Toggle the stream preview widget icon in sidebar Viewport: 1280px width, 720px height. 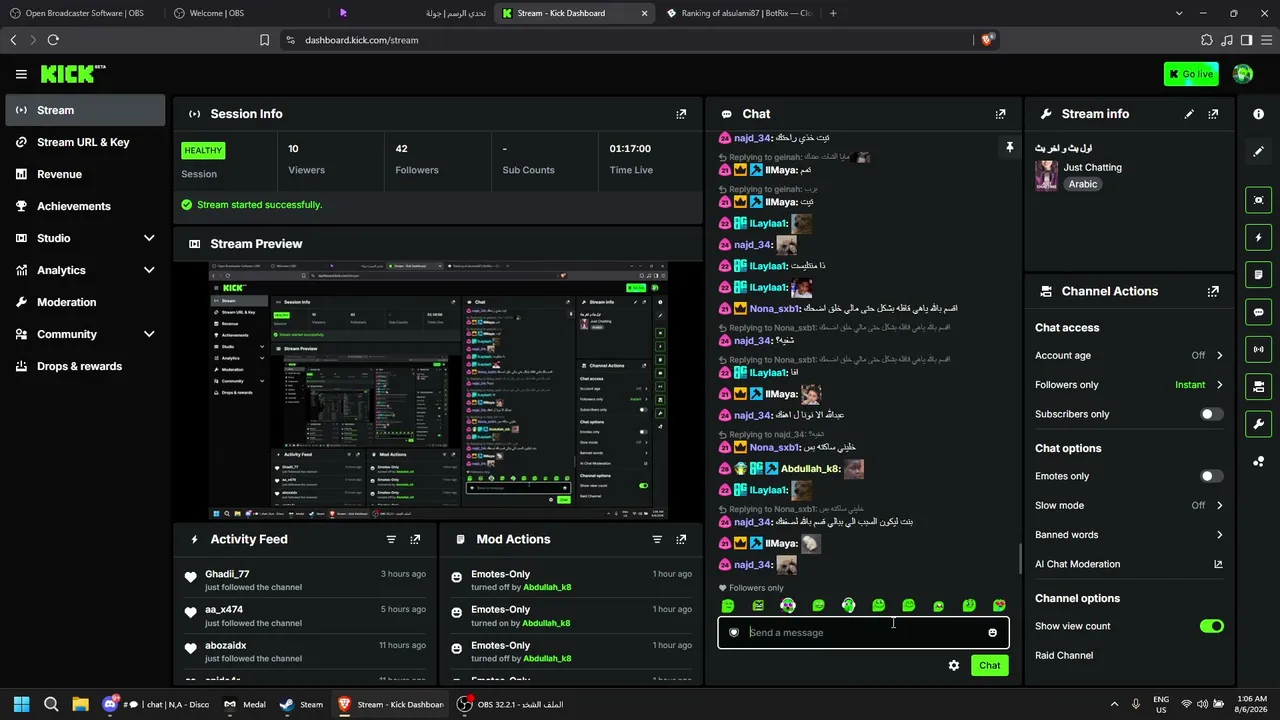(x=1258, y=200)
